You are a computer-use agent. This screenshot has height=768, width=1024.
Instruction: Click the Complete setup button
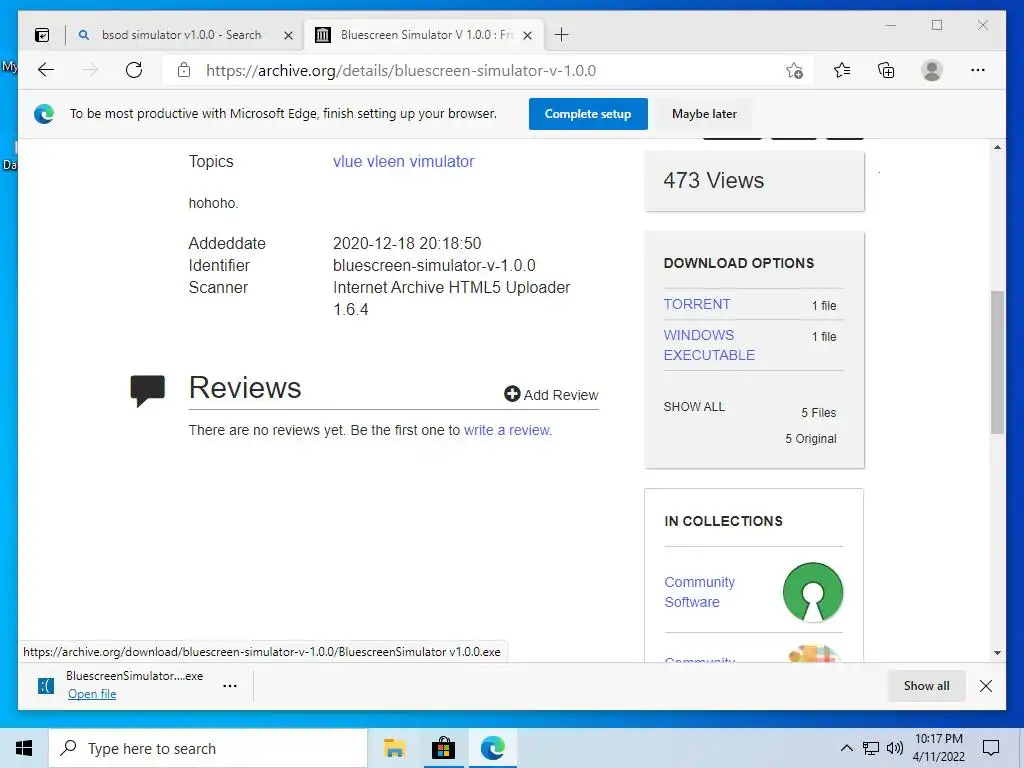click(x=588, y=114)
